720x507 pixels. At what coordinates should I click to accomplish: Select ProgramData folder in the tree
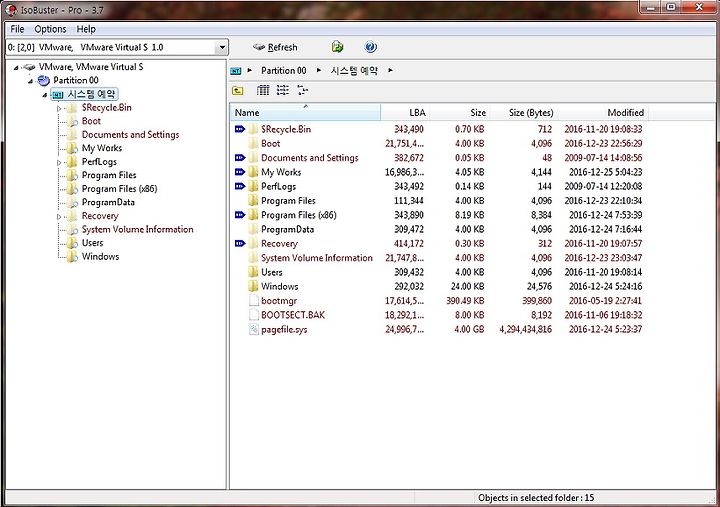108,203
